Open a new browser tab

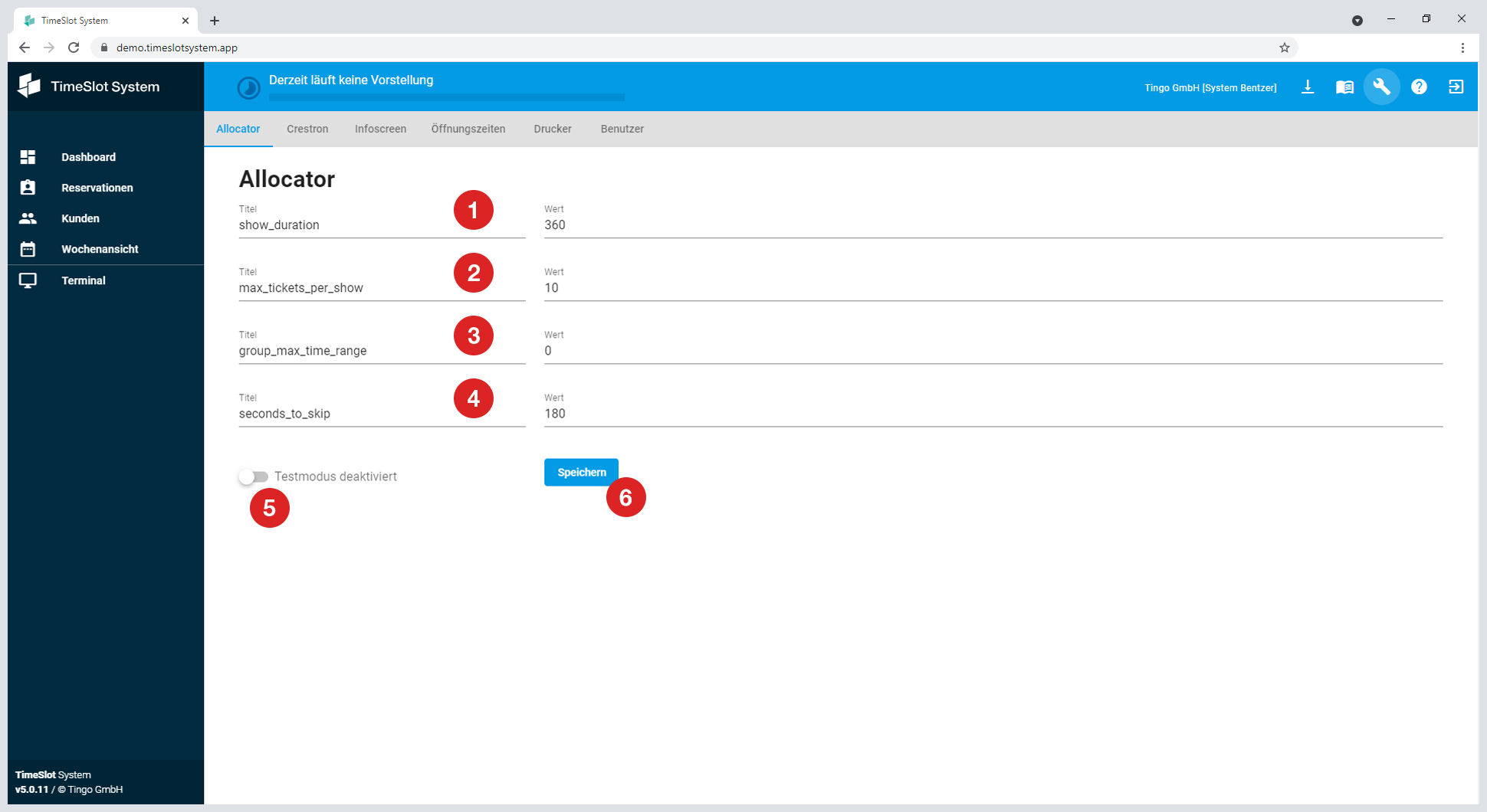pyautogui.click(x=215, y=21)
